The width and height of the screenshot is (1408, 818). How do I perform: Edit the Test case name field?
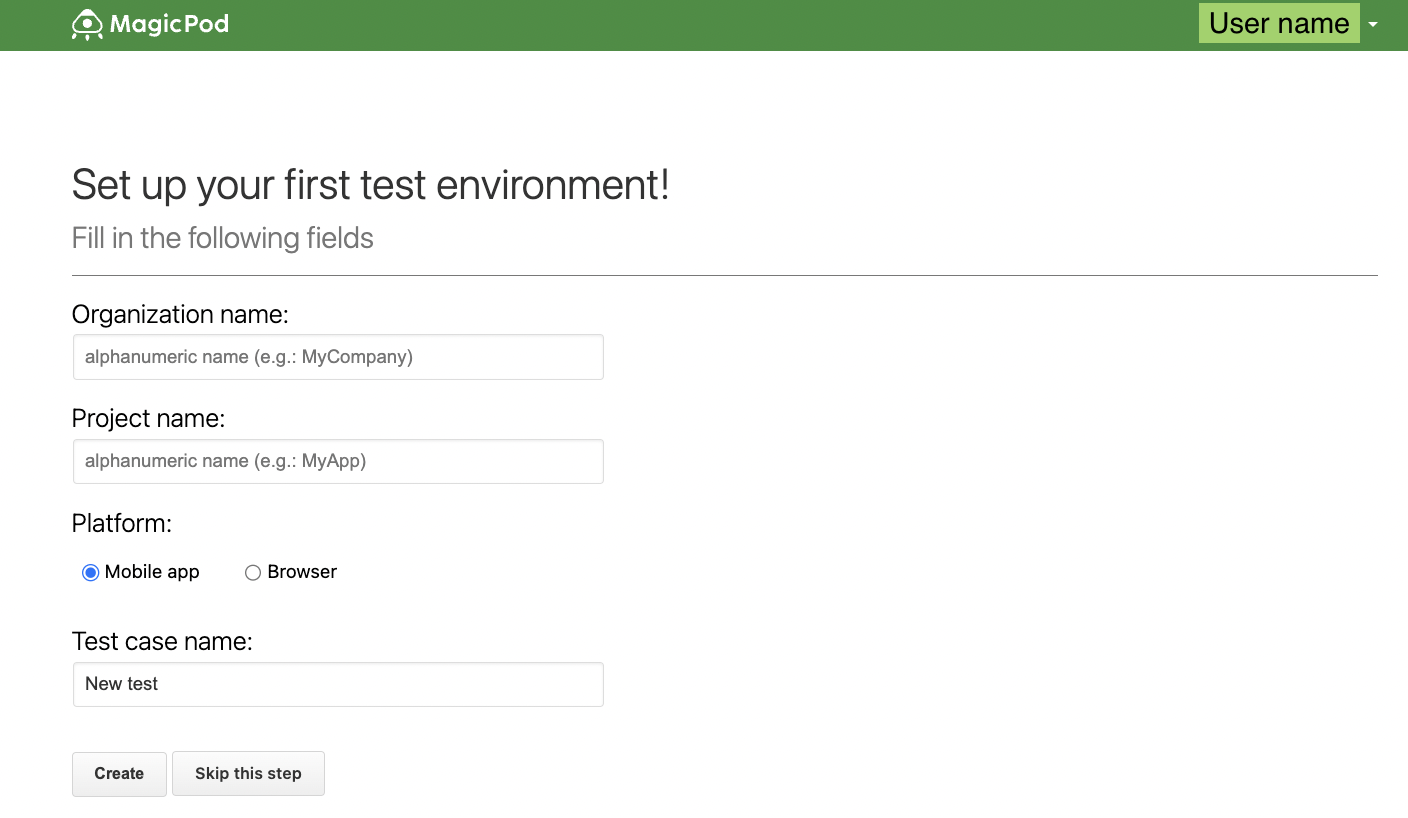tap(338, 684)
